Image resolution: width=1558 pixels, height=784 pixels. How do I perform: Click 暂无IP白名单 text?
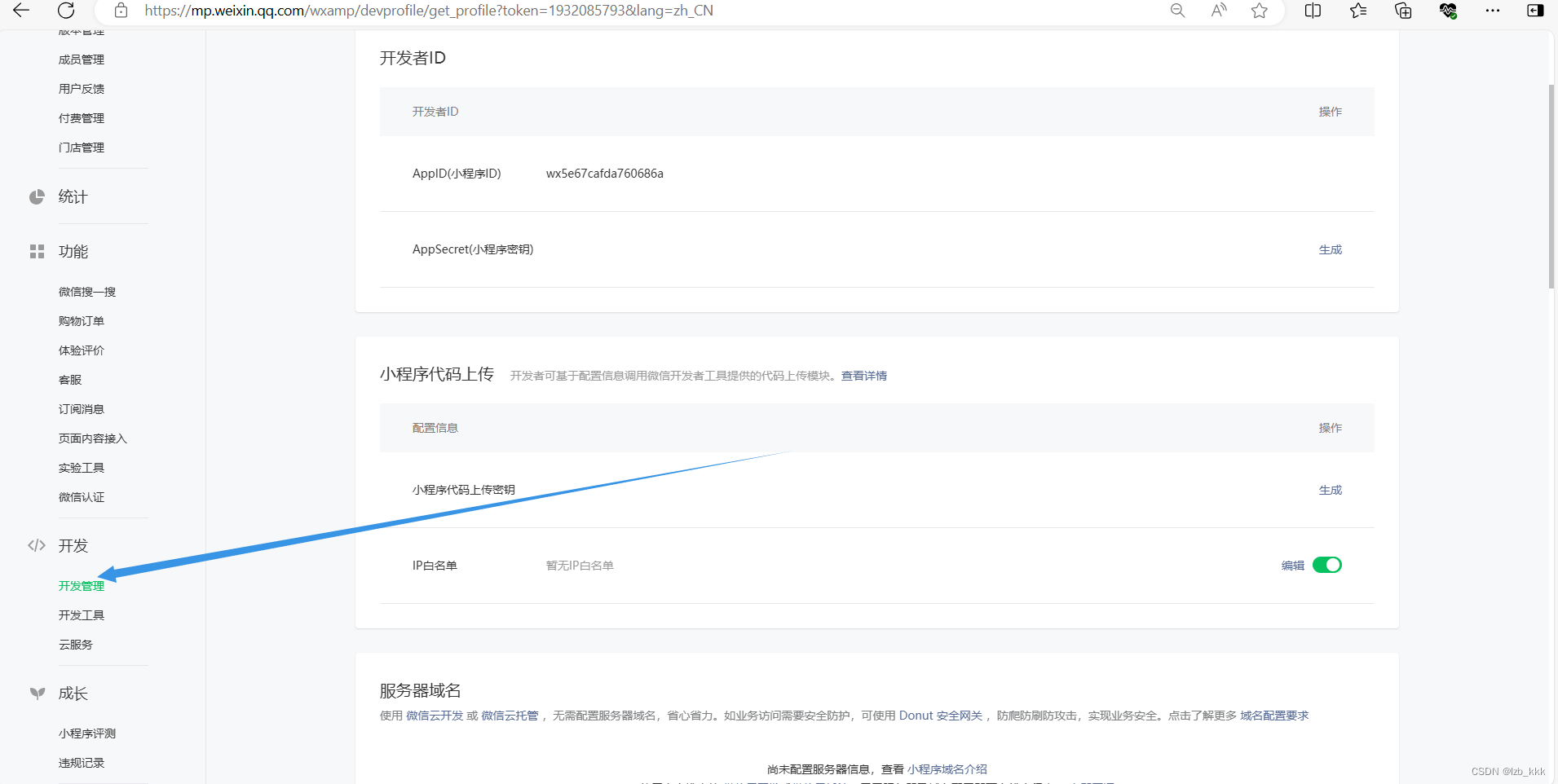click(x=580, y=566)
